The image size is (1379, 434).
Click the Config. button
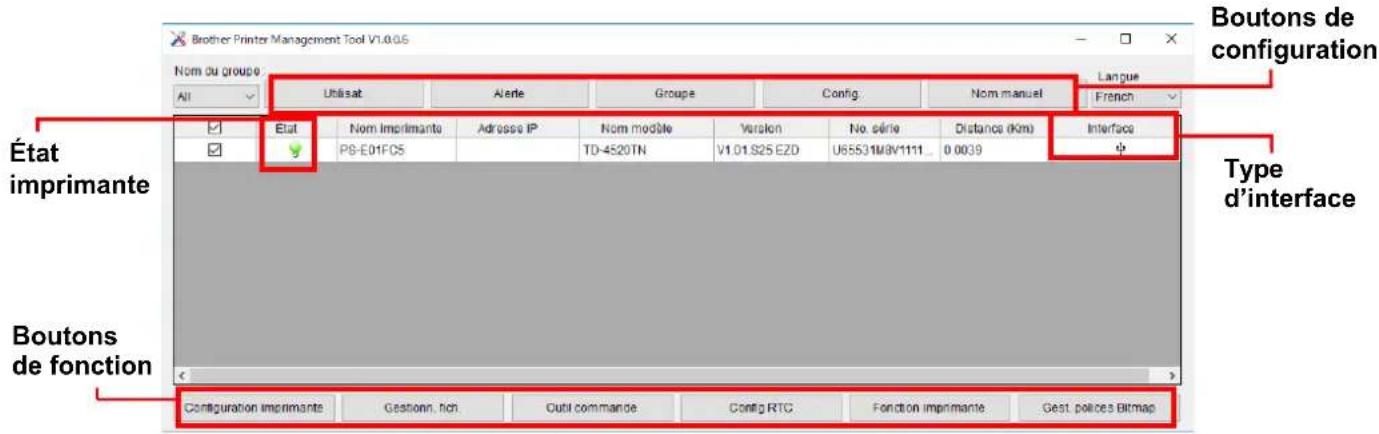point(841,94)
